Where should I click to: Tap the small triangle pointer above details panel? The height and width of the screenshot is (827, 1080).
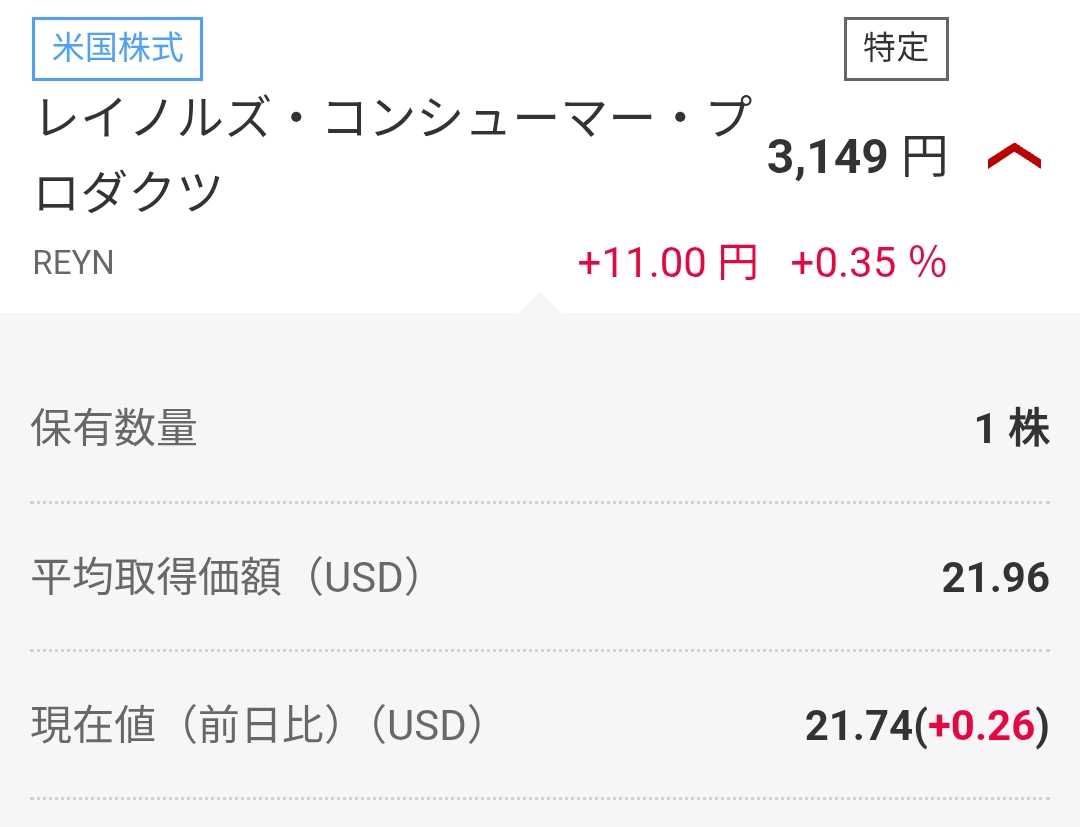[x=539, y=303]
